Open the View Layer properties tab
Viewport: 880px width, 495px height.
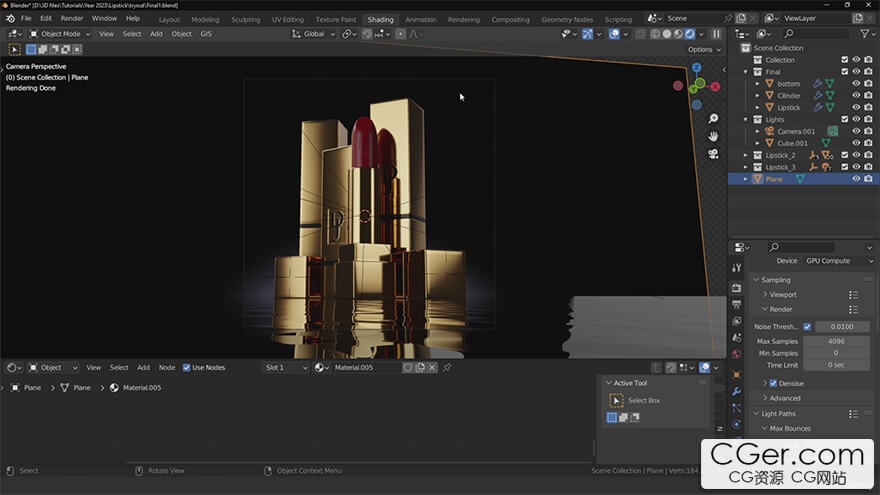point(737,321)
